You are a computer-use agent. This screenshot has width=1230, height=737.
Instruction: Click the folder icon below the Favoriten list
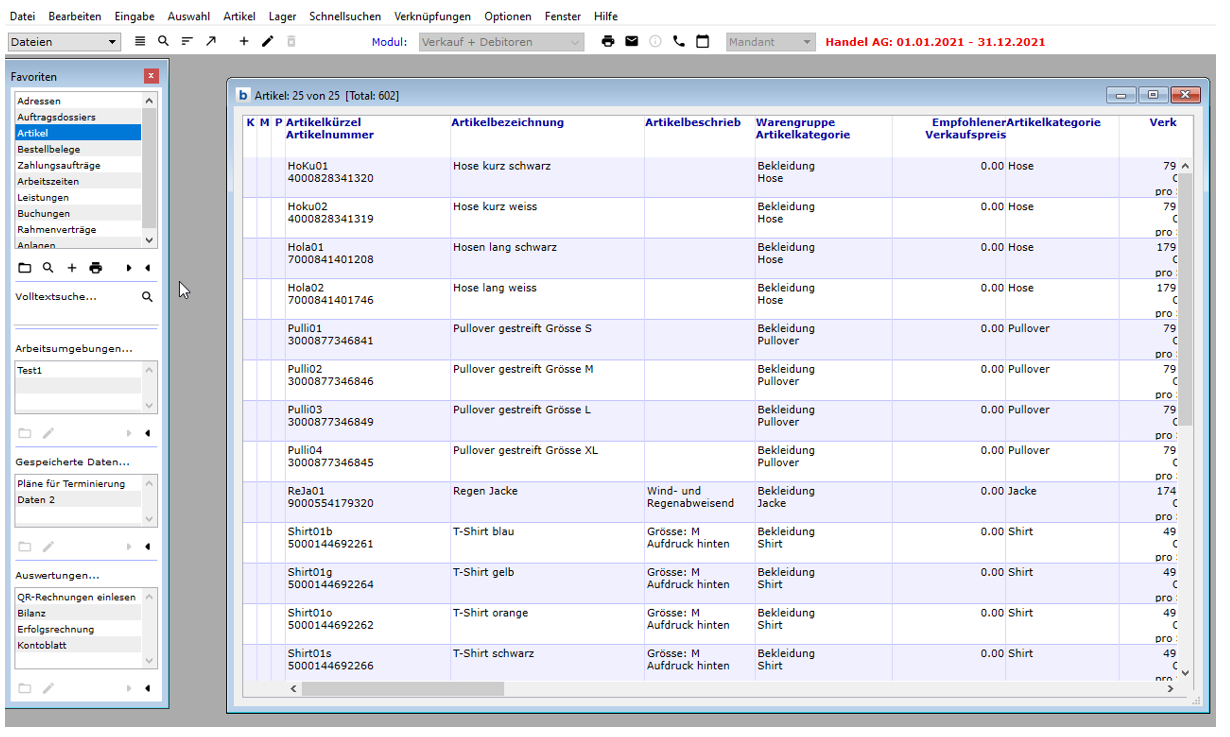point(25,268)
